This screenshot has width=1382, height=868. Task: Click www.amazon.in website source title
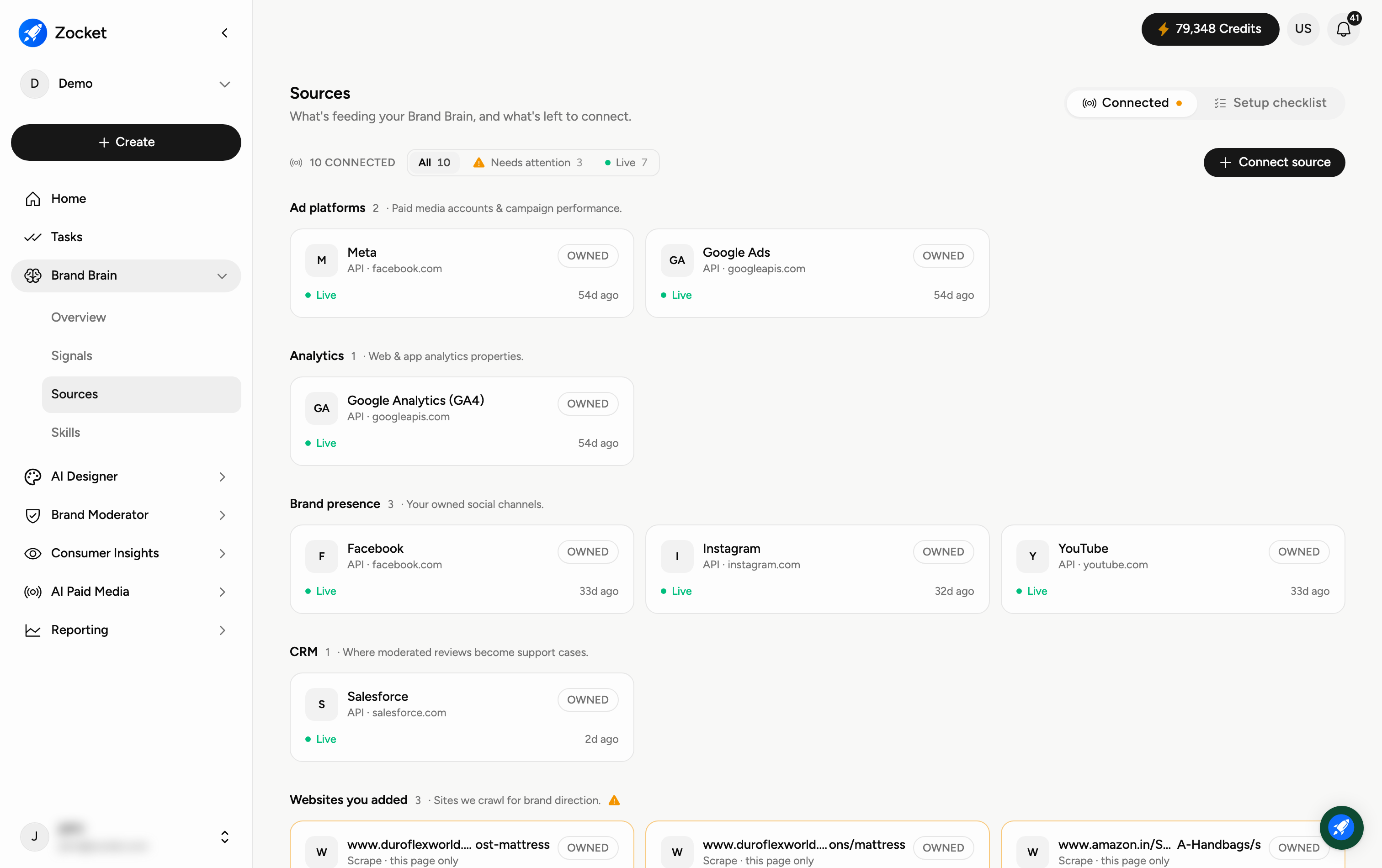(1159, 845)
